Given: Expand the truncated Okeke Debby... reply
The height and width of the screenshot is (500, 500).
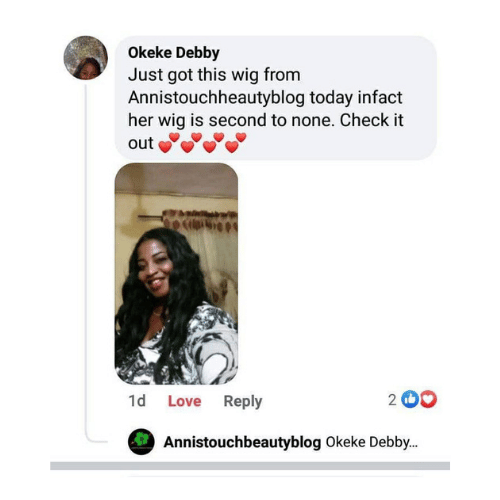Looking at the screenshot, I should [x=371, y=442].
